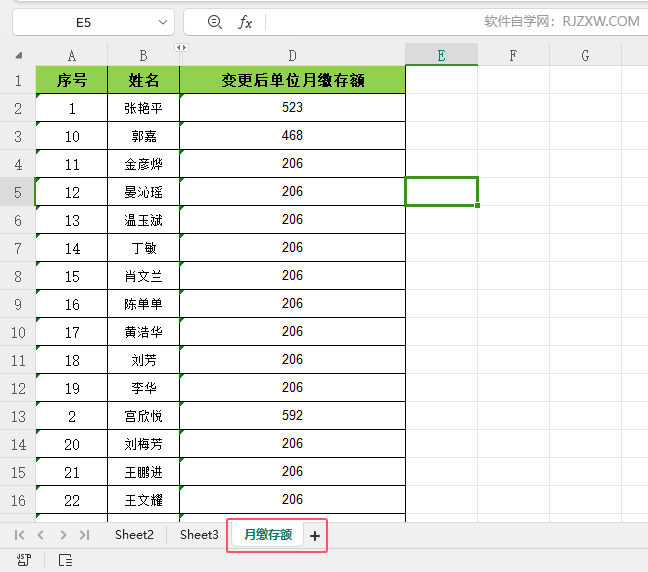Click the cell with value 468
648x572 pixels.
[x=292, y=136]
